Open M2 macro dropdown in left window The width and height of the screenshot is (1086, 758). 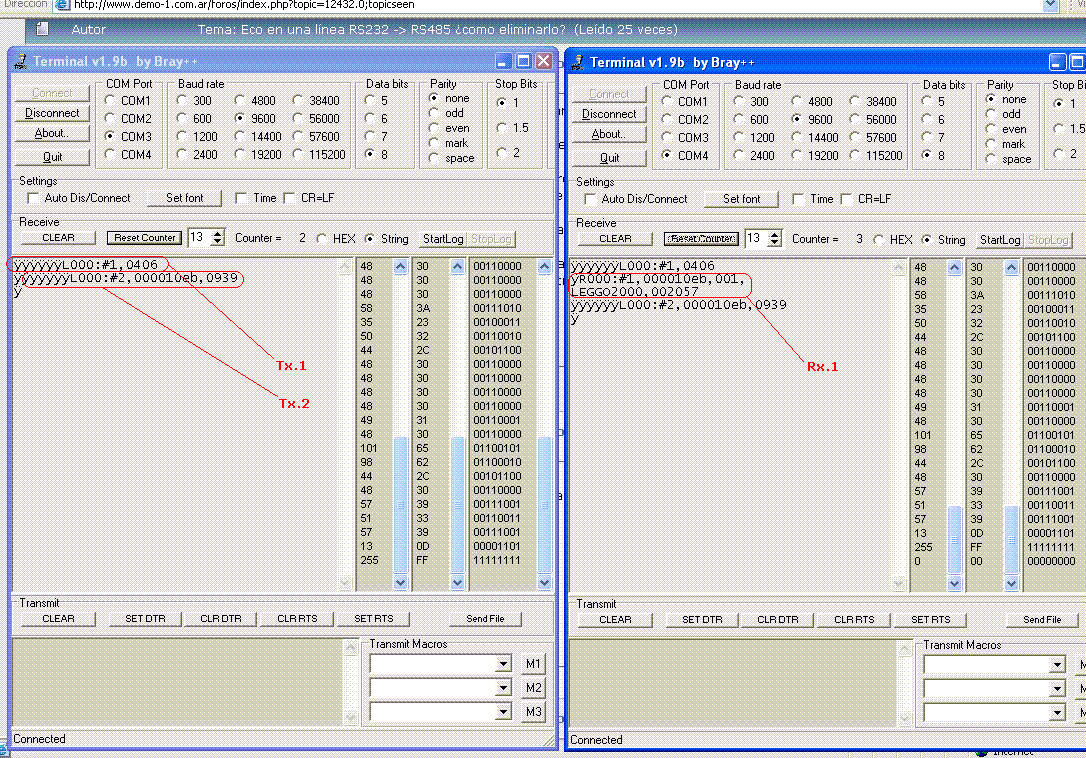pyautogui.click(x=504, y=688)
